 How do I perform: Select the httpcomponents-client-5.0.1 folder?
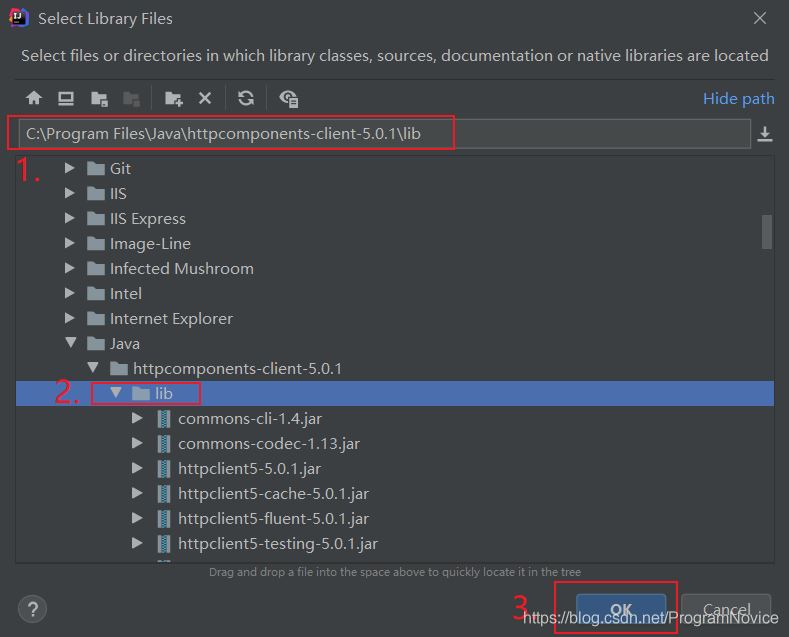[237, 368]
